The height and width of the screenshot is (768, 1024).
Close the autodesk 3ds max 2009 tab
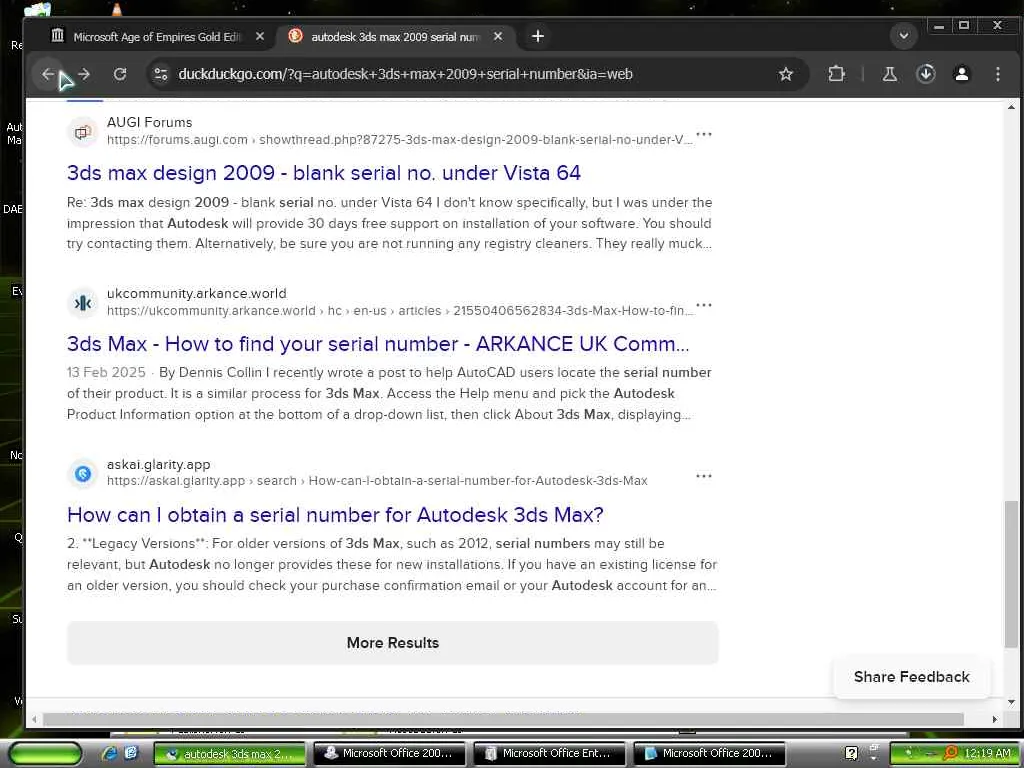pos(498,36)
